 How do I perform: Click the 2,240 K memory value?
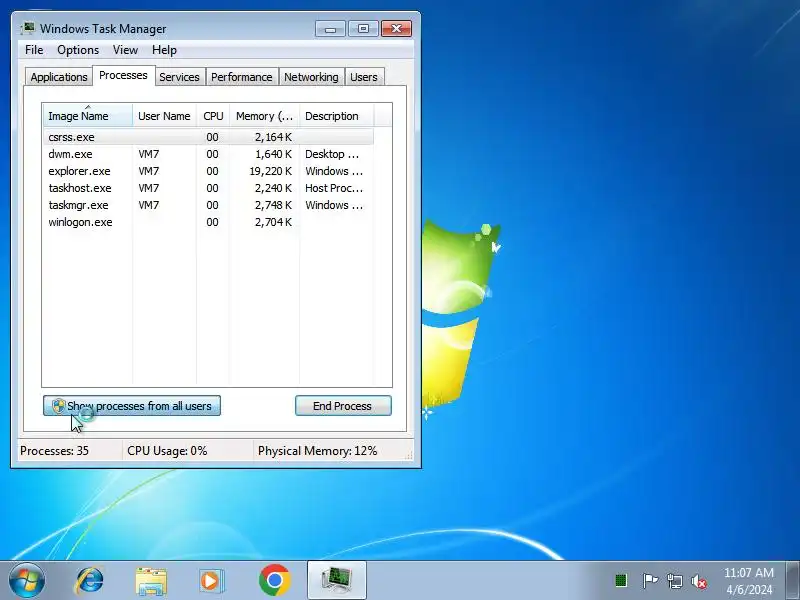pos(273,188)
